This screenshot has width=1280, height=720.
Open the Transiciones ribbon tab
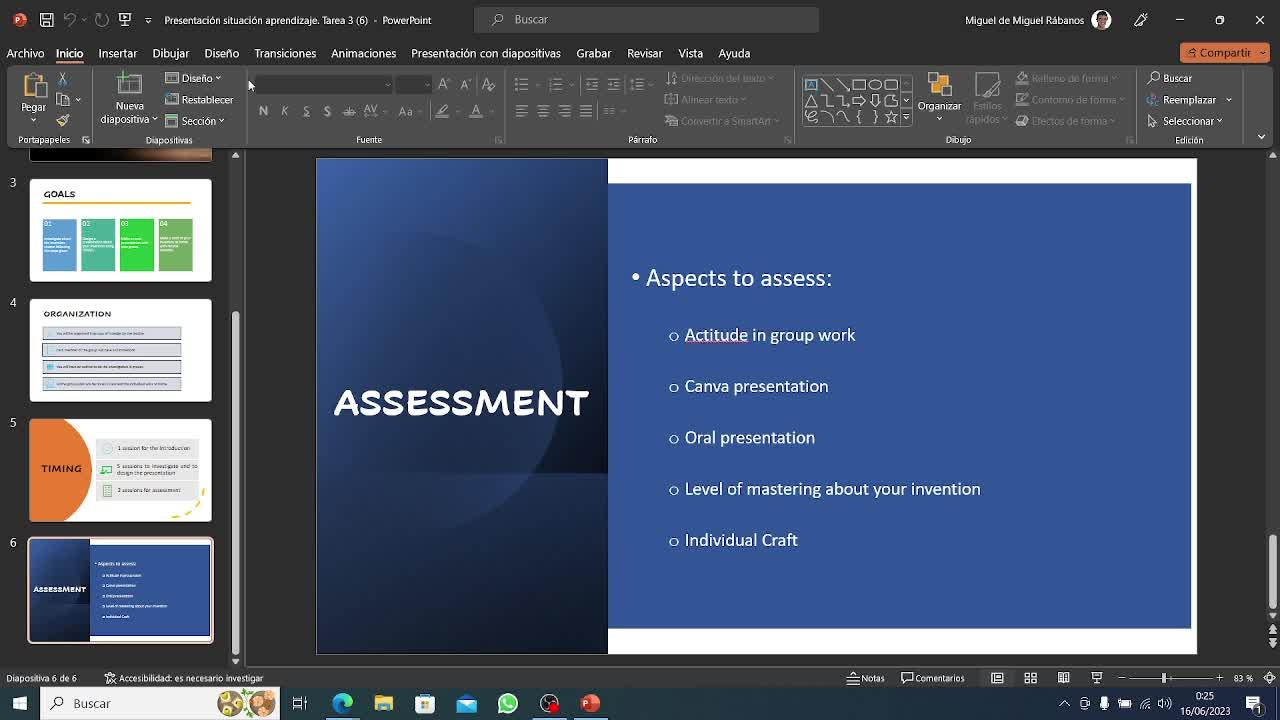click(285, 53)
